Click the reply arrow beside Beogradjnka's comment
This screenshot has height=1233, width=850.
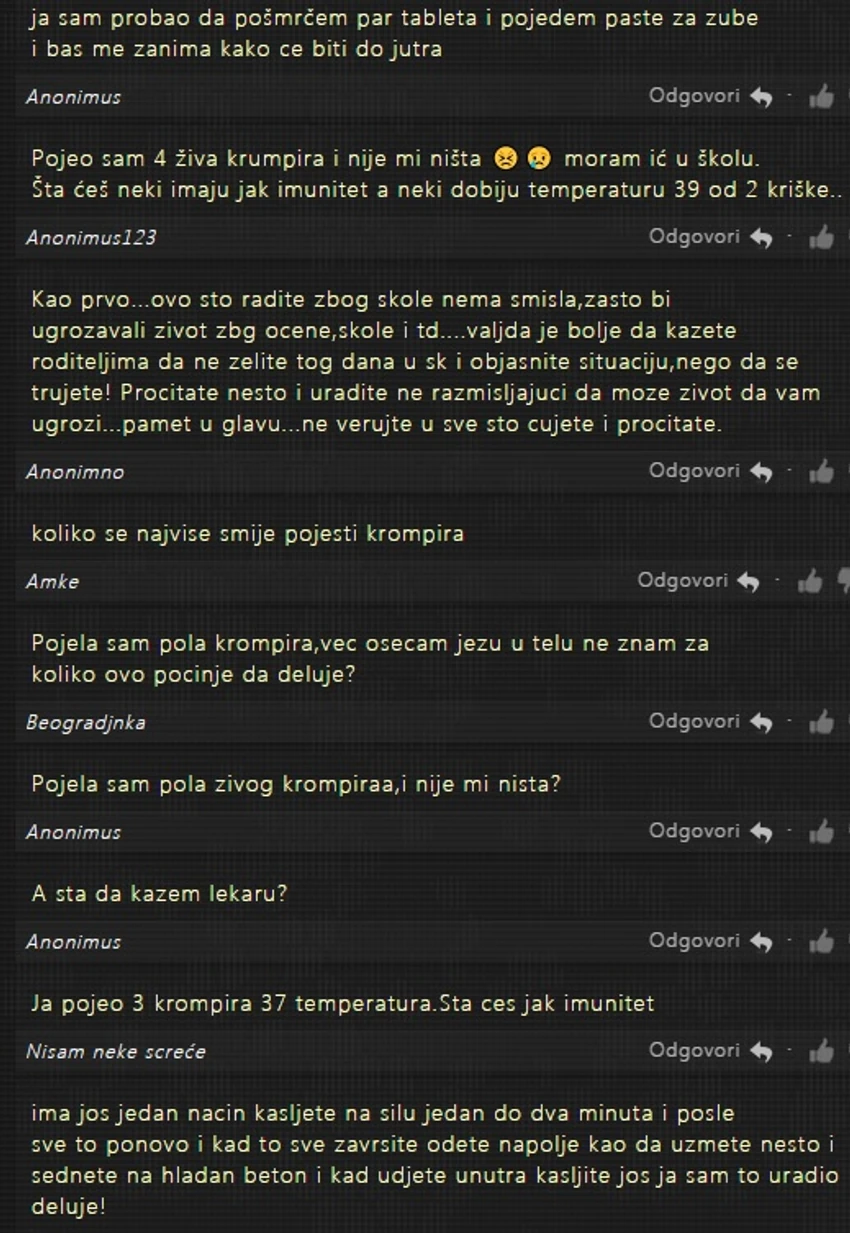tap(761, 722)
